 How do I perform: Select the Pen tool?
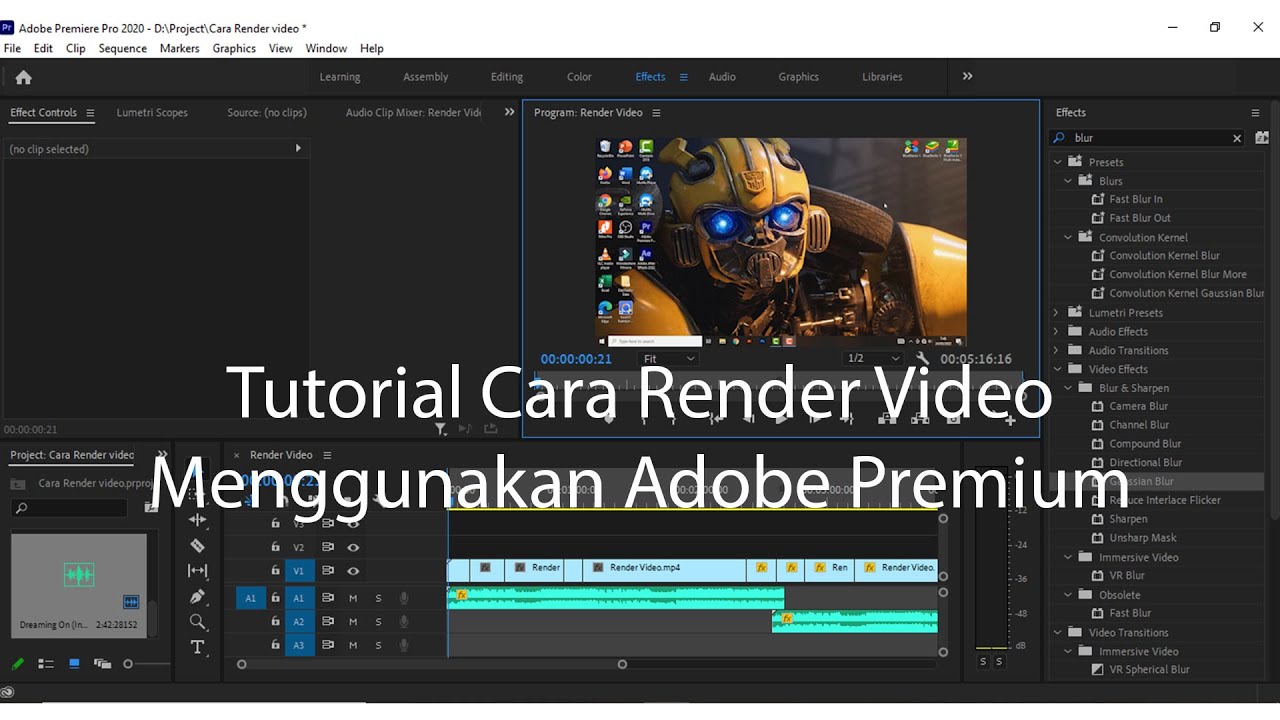coord(197,597)
